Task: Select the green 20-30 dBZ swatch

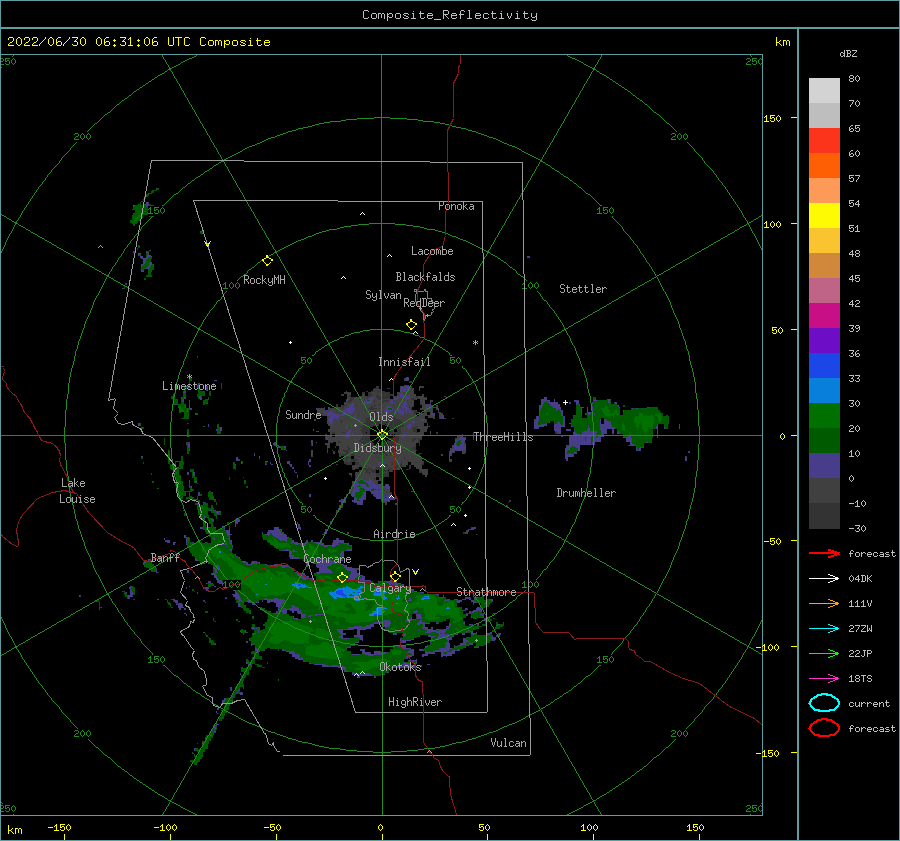Action: [824, 416]
